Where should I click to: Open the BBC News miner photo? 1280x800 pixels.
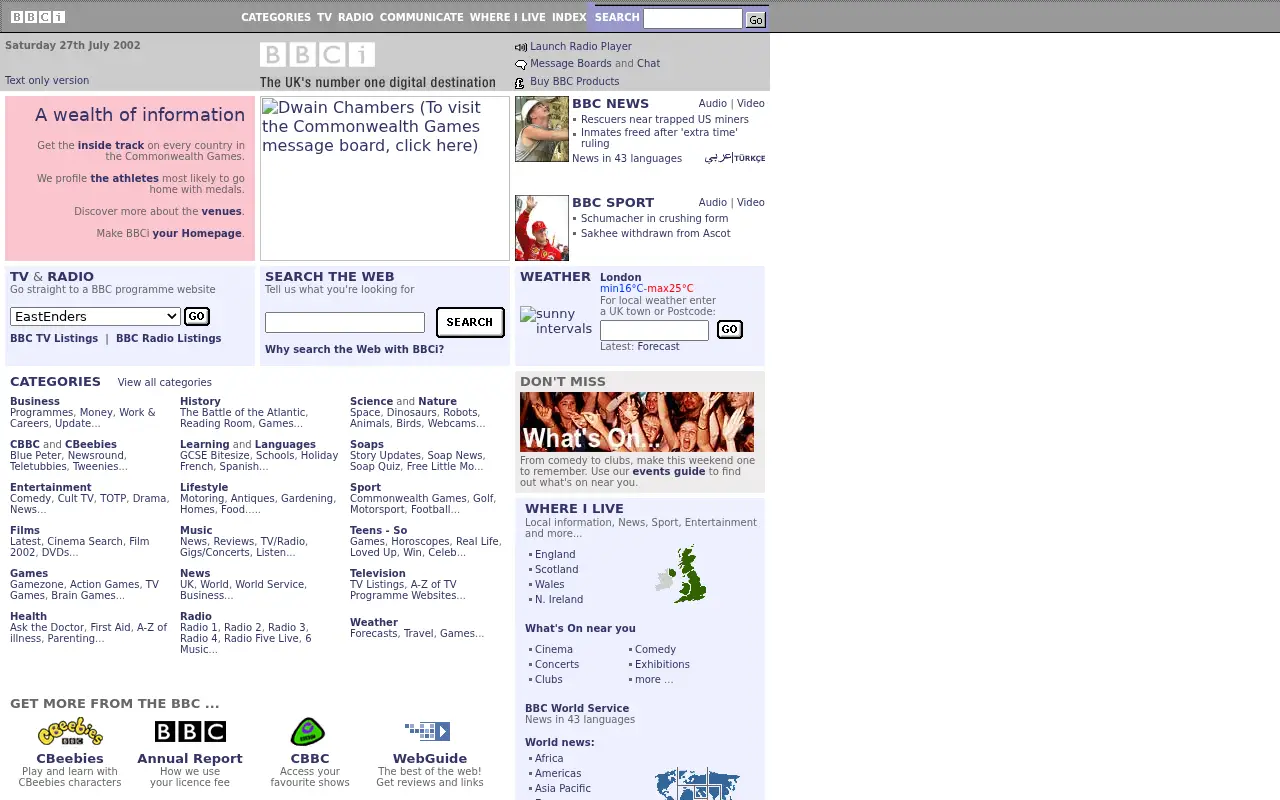542,129
